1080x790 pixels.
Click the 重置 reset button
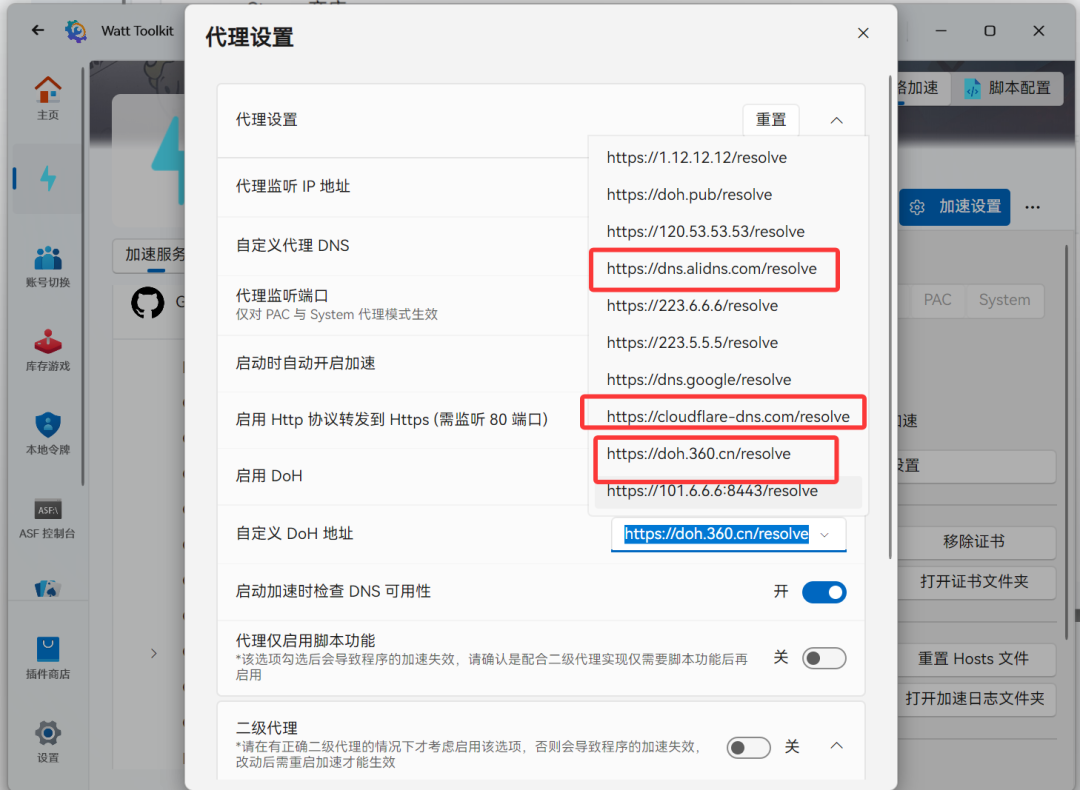[x=771, y=120]
